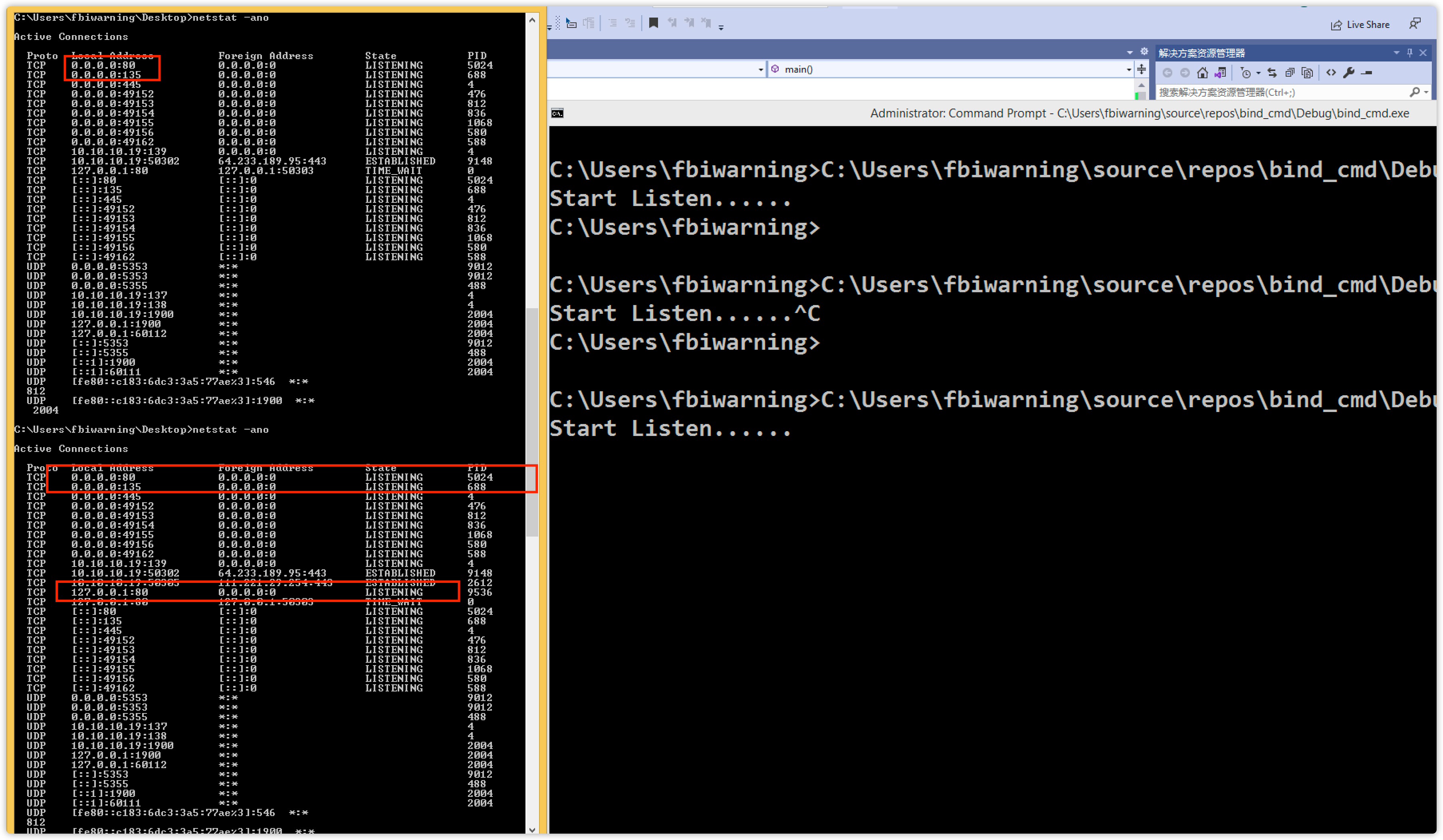1443x840 pixels.
Task: Toggle a bookmark with the bookmark icon
Action: pos(653,23)
